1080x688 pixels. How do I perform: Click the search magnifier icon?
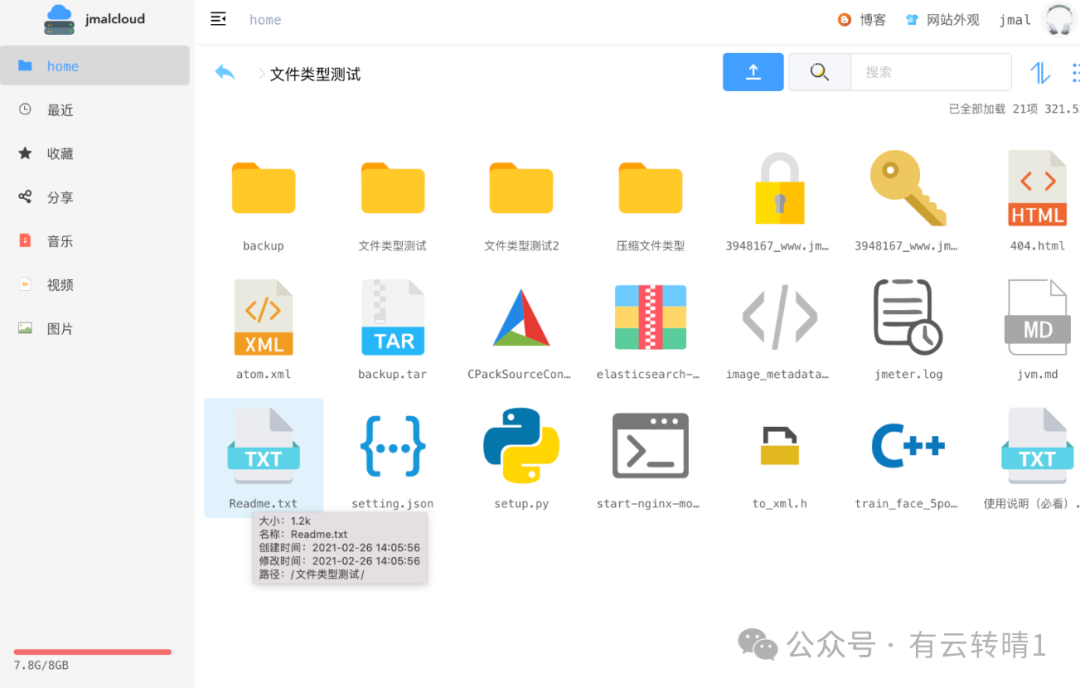pos(819,72)
